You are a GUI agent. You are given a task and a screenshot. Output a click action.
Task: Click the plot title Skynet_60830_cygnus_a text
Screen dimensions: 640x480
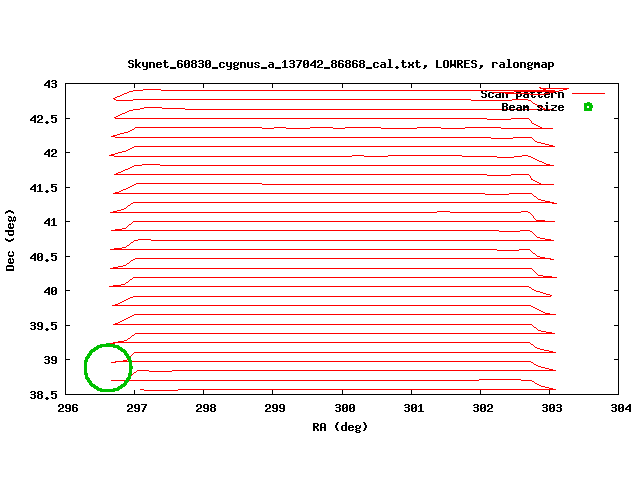tap(340, 64)
